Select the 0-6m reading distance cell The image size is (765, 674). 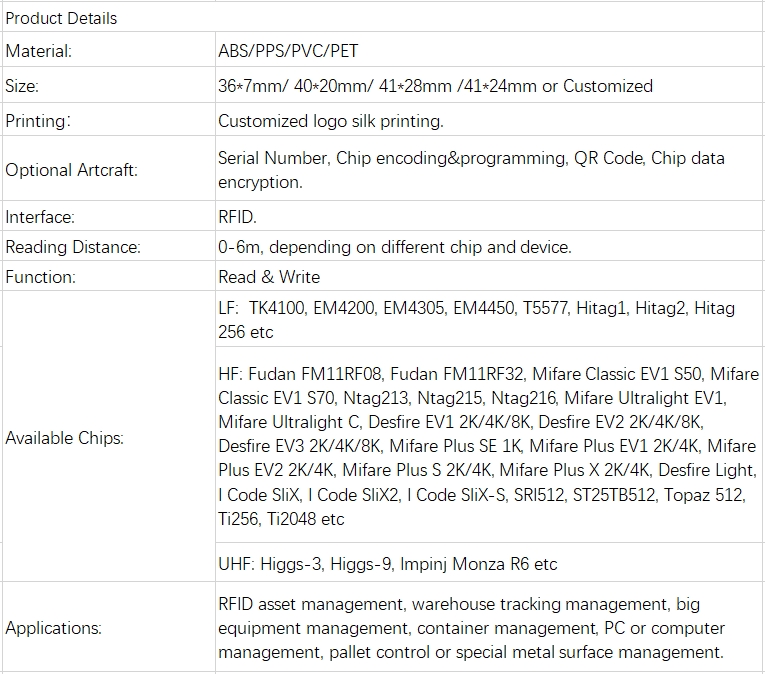(x=490, y=246)
